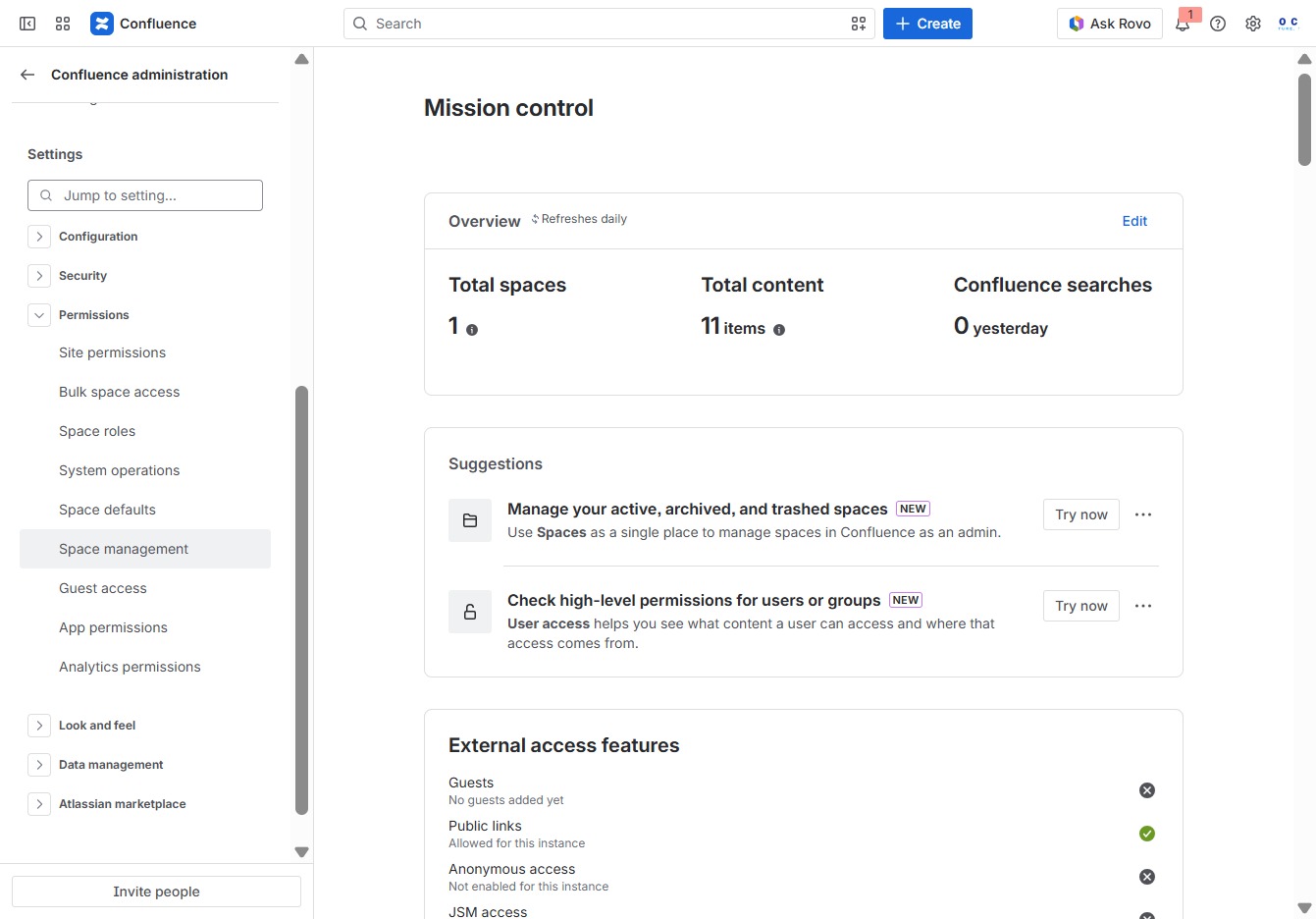Click the sidebar scroll up arrow
The height and width of the screenshot is (919, 1316).
click(301, 59)
